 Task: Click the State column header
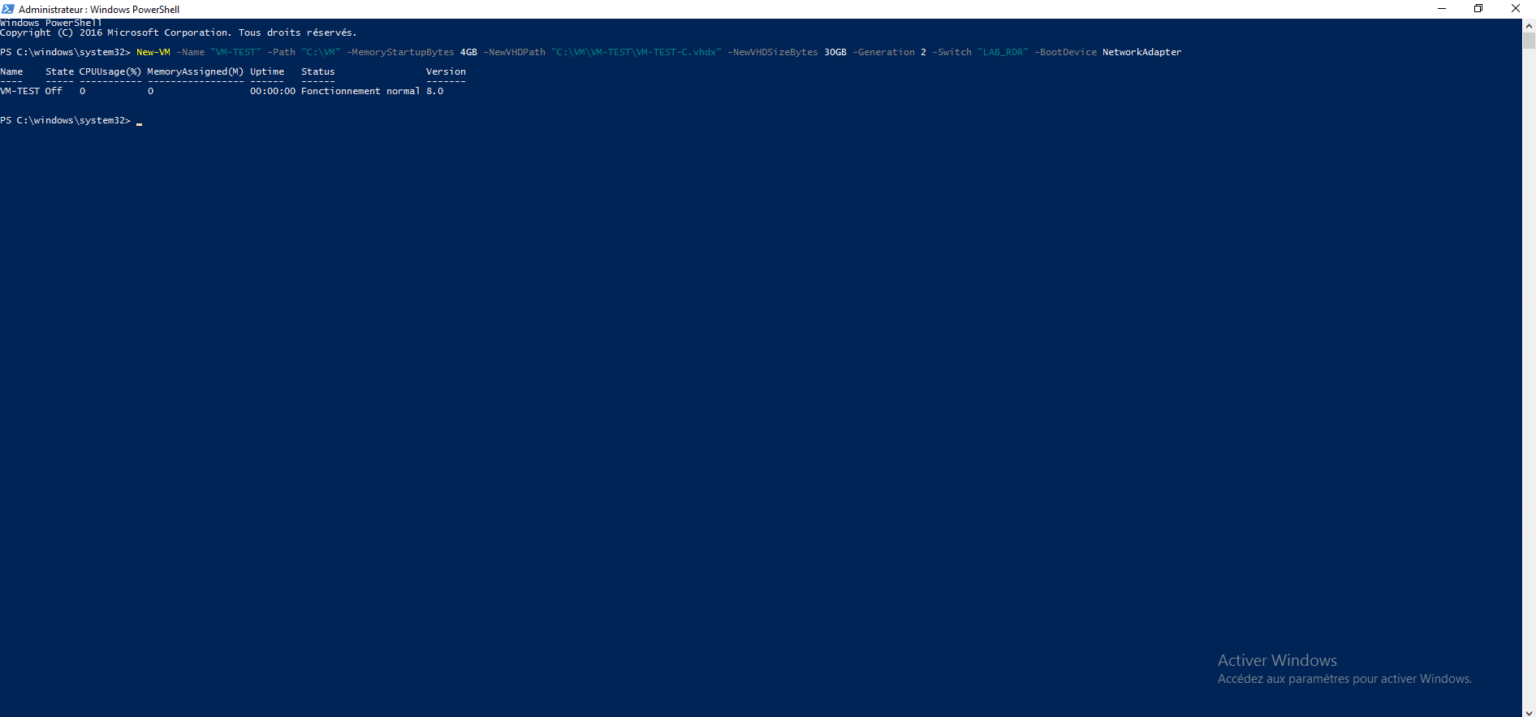pos(60,71)
